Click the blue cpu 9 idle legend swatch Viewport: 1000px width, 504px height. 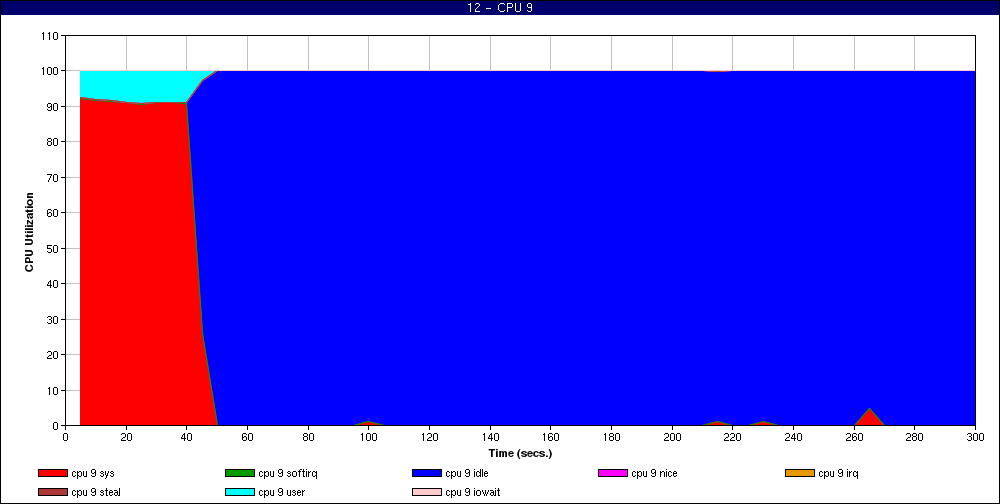[x=427, y=473]
